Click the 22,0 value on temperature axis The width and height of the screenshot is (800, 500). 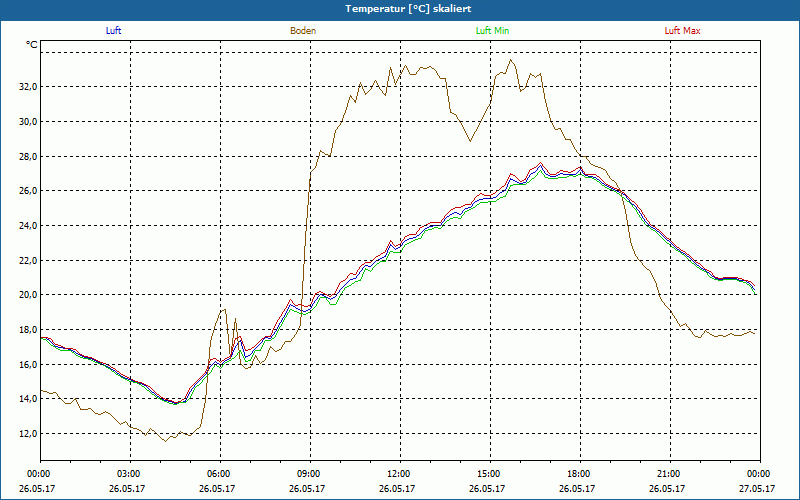click(x=28, y=260)
